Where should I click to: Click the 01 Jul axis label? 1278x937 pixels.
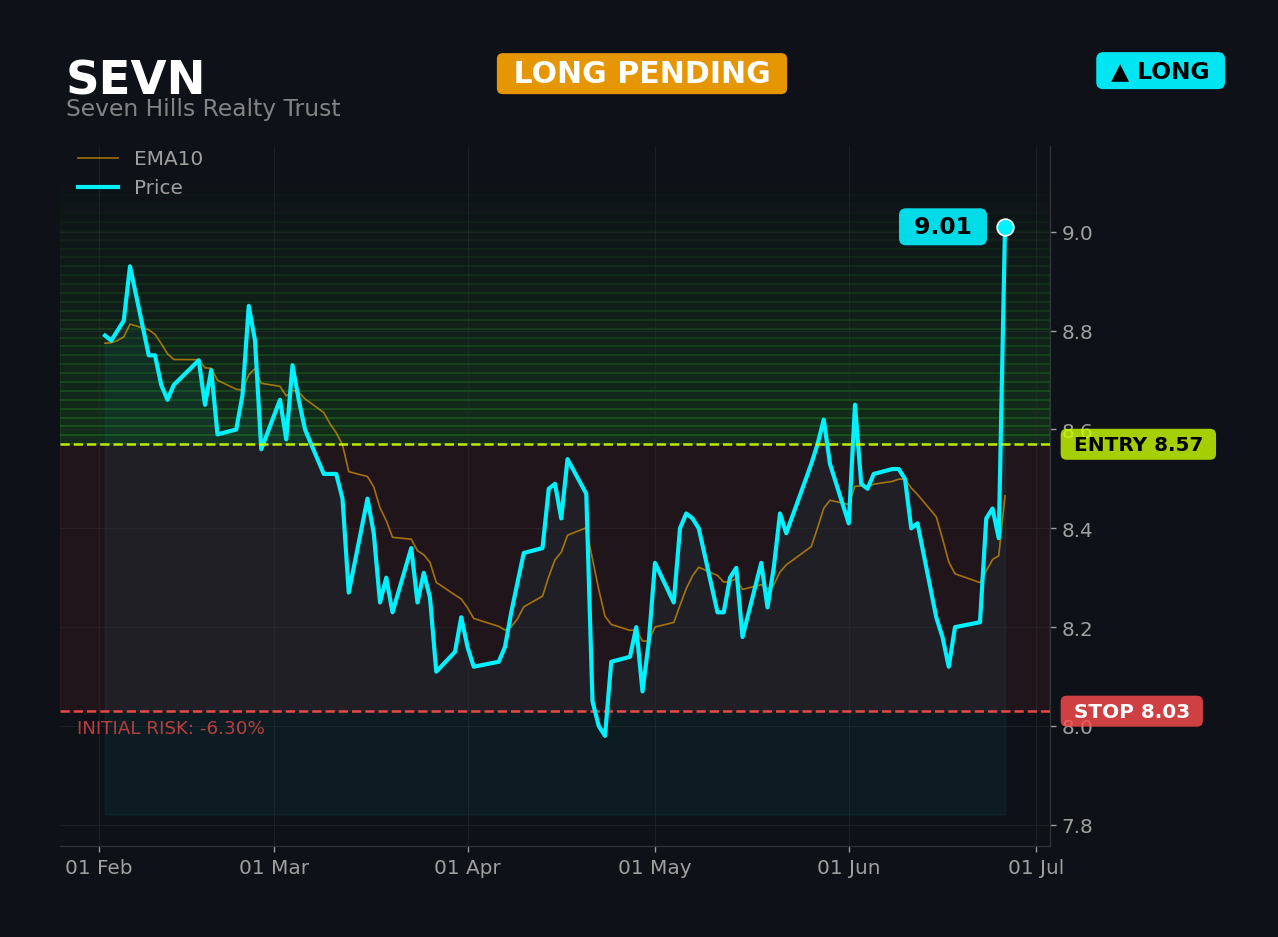[1036, 868]
